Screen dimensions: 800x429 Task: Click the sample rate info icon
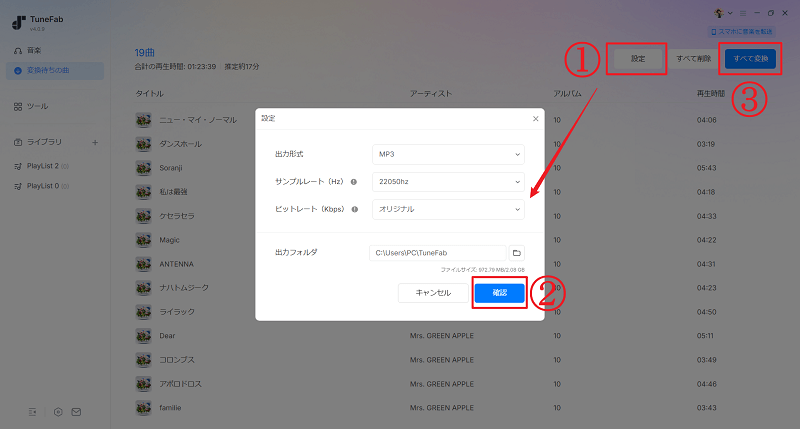(354, 182)
